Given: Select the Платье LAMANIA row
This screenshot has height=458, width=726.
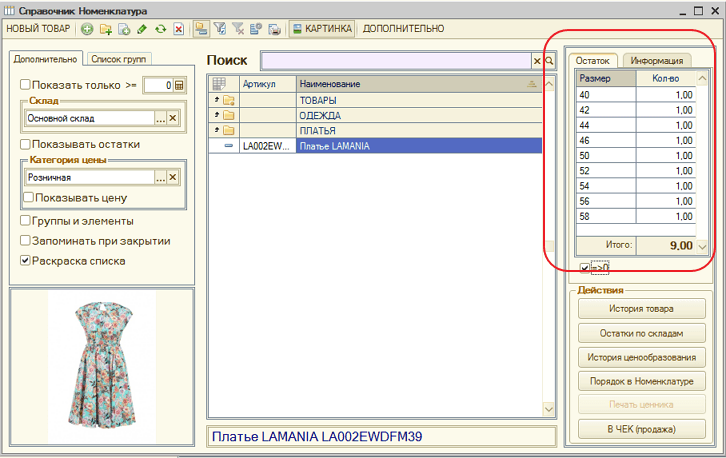Looking at the screenshot, I should click(x=419, y=146).
